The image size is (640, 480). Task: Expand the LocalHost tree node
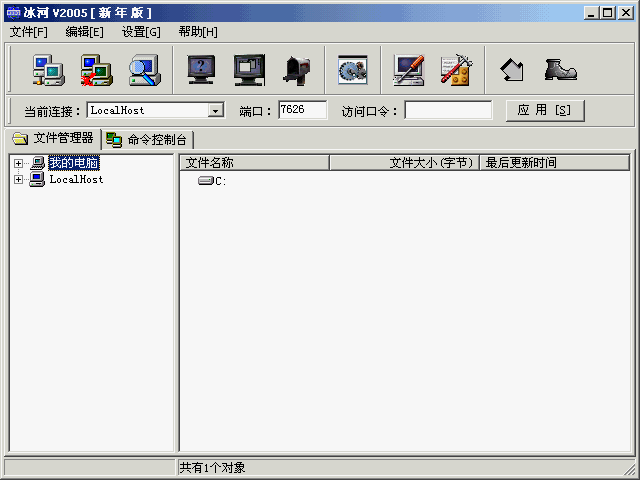[18, 180]
